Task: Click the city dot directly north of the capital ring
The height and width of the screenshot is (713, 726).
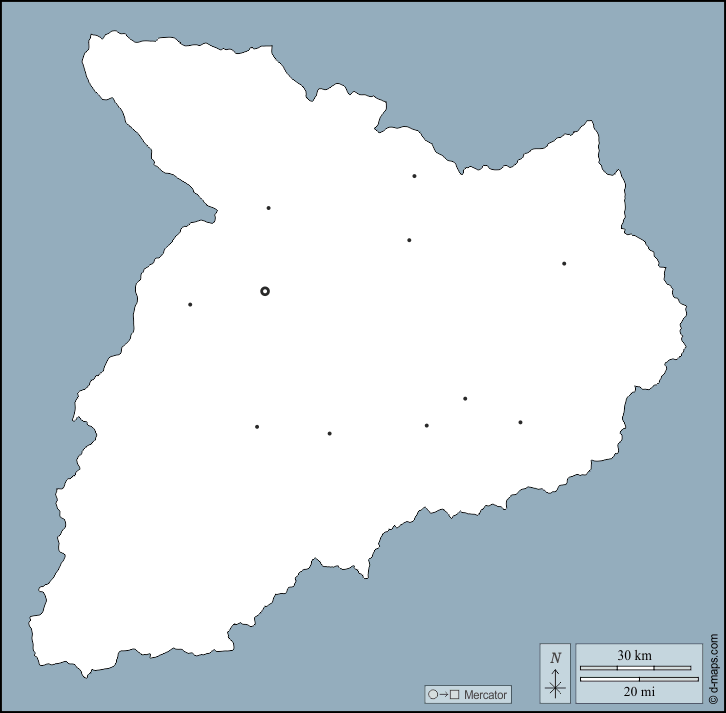Action: click(x=268, y=208)
